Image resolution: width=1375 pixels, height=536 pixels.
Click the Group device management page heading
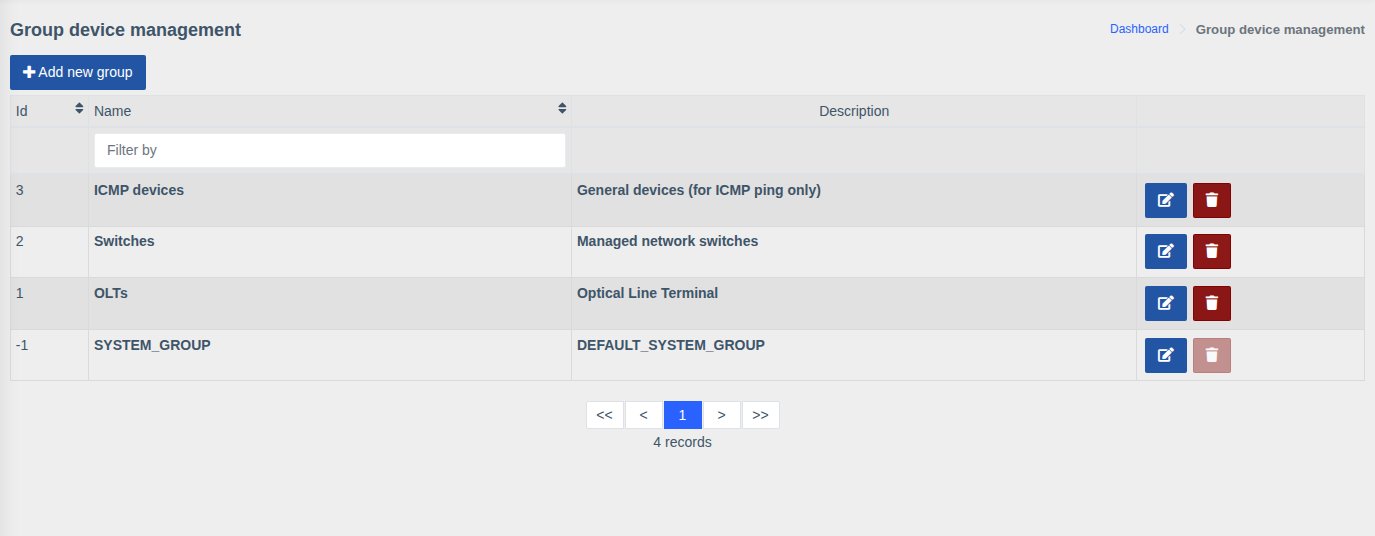click(126, 30)
